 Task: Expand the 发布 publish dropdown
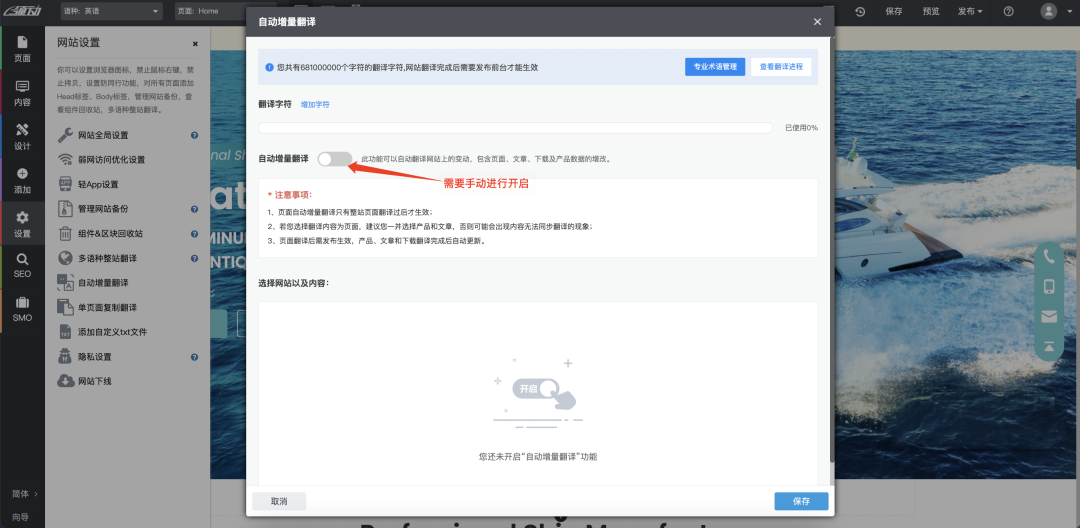coord(970,11)
